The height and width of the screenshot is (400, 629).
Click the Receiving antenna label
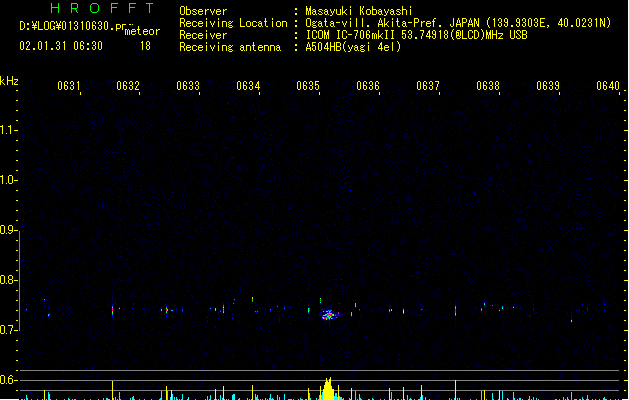click(230, 47)
